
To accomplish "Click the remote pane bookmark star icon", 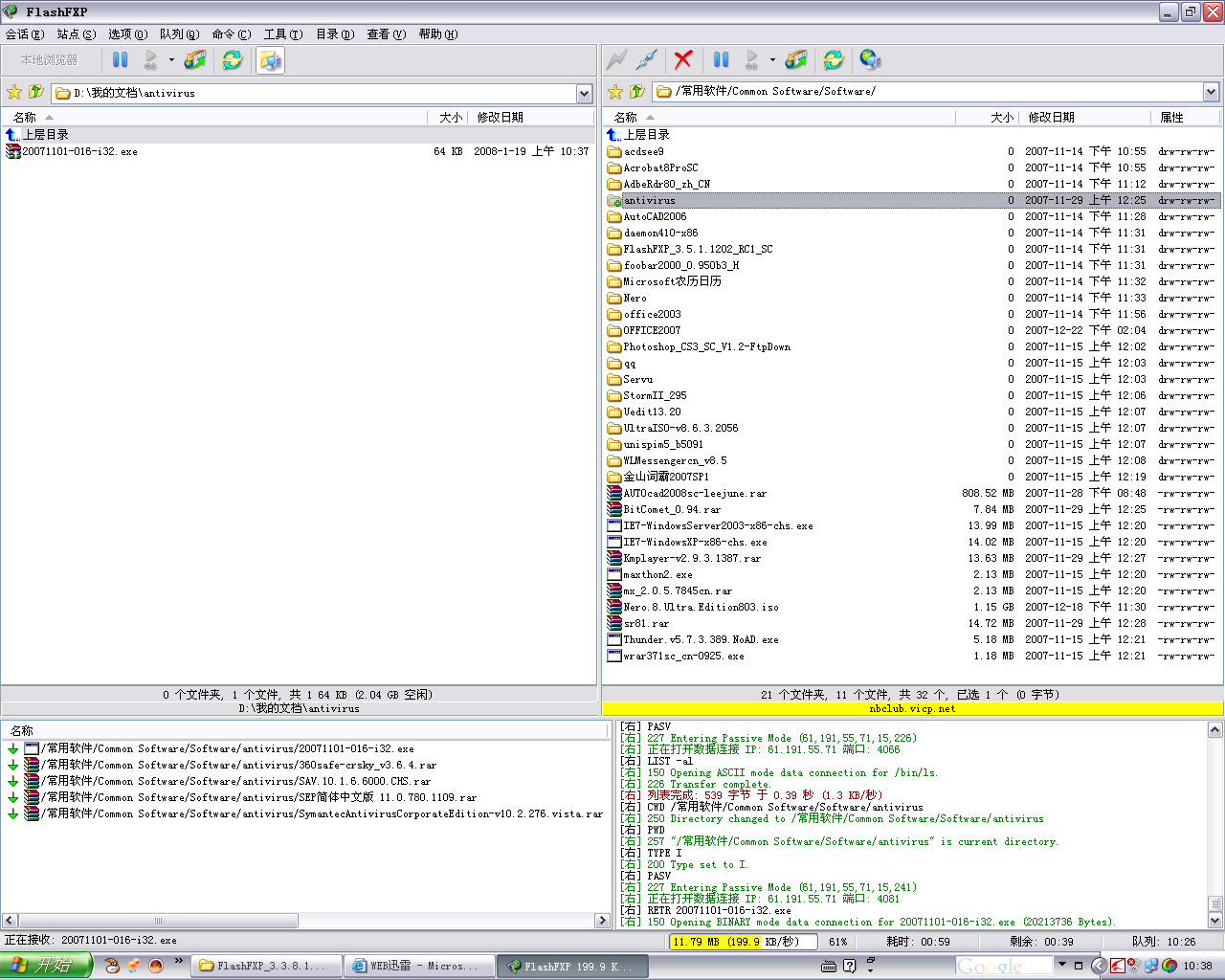I will [615, 92].
